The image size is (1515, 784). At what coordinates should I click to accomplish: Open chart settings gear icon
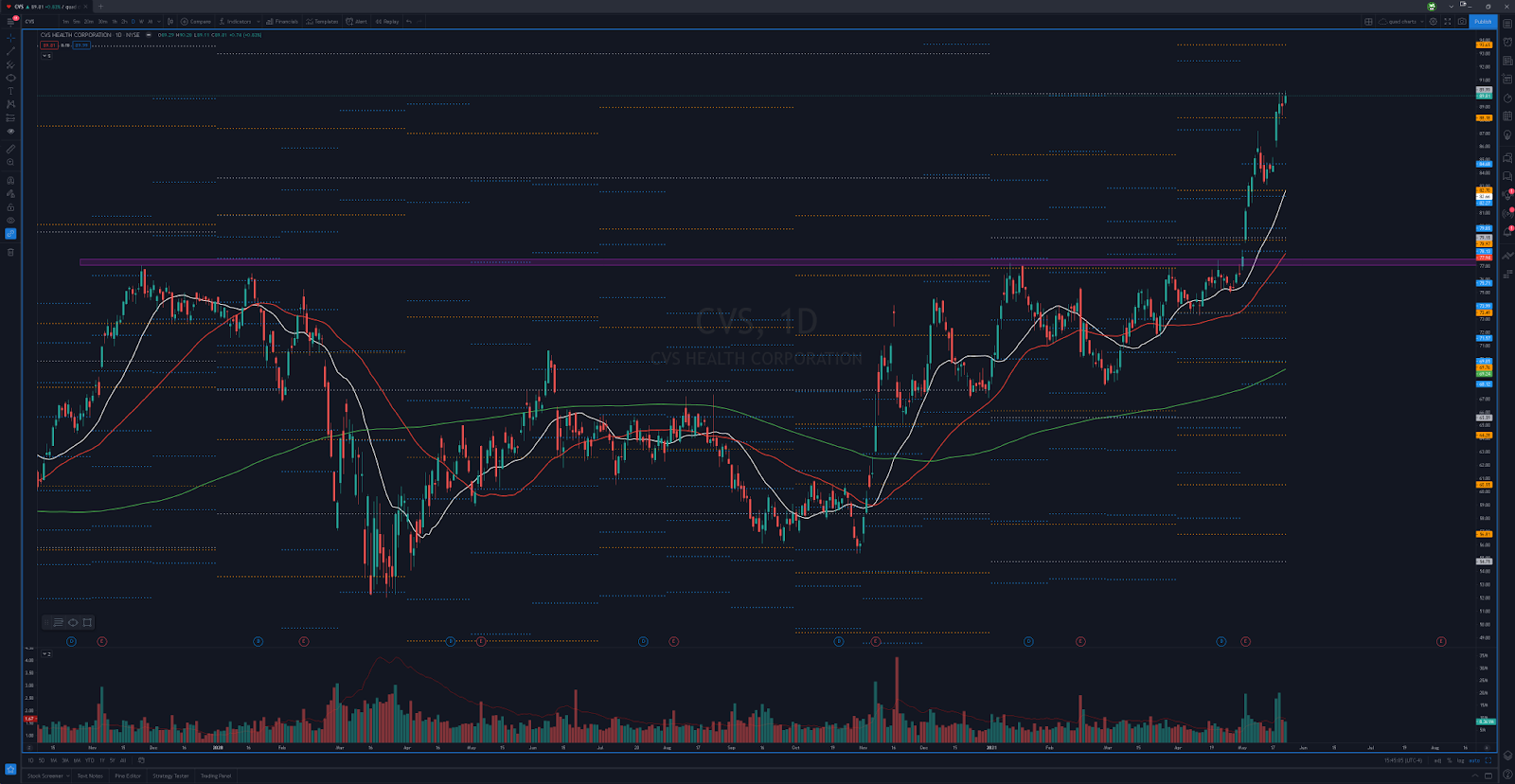(x=1433, y=22)
